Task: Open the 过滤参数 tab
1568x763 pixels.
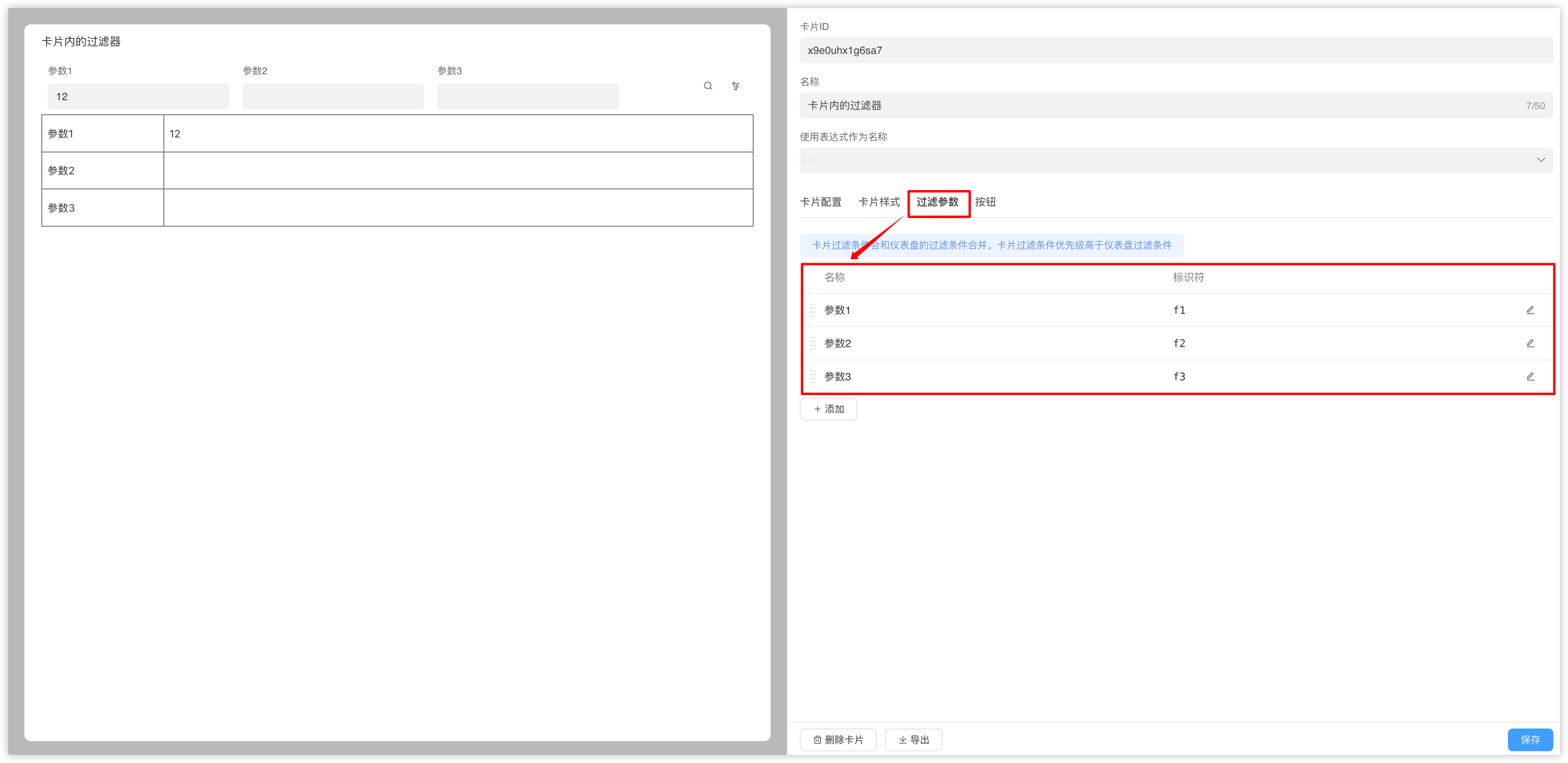Action: pos(937,202)
